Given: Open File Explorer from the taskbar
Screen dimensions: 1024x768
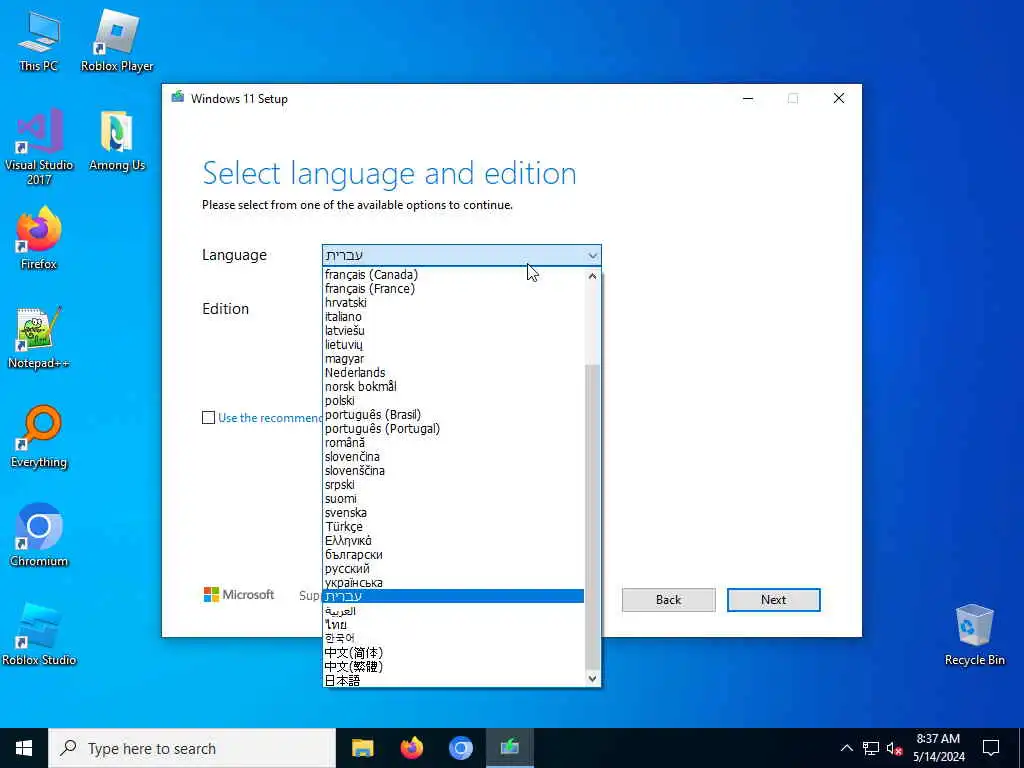Looking at the screenshot, I should (362, 748).
